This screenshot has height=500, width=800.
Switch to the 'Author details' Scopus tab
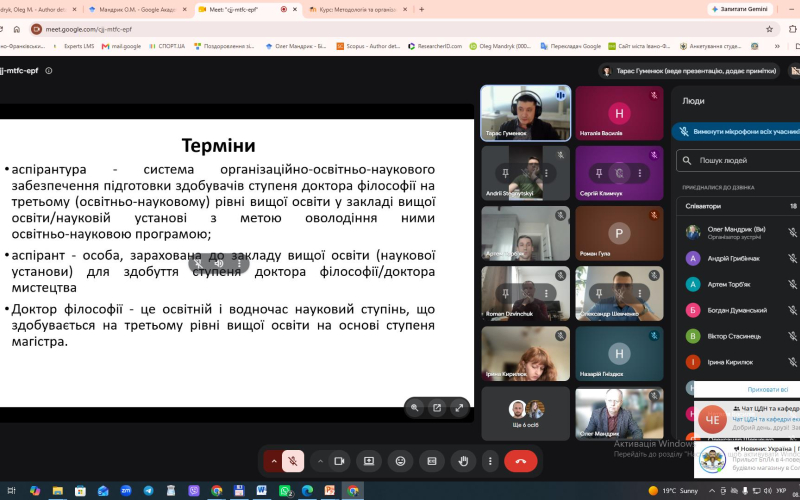[38, 9]
